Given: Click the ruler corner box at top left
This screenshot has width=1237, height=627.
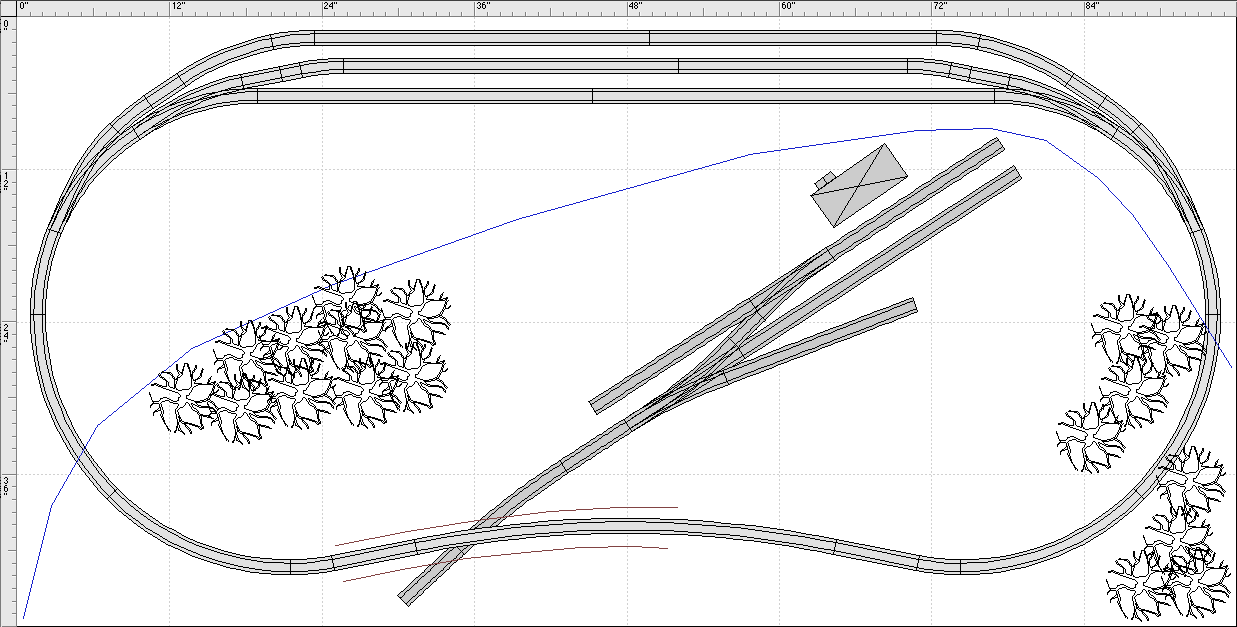Looking at the screenshot, I should [7, 8].
